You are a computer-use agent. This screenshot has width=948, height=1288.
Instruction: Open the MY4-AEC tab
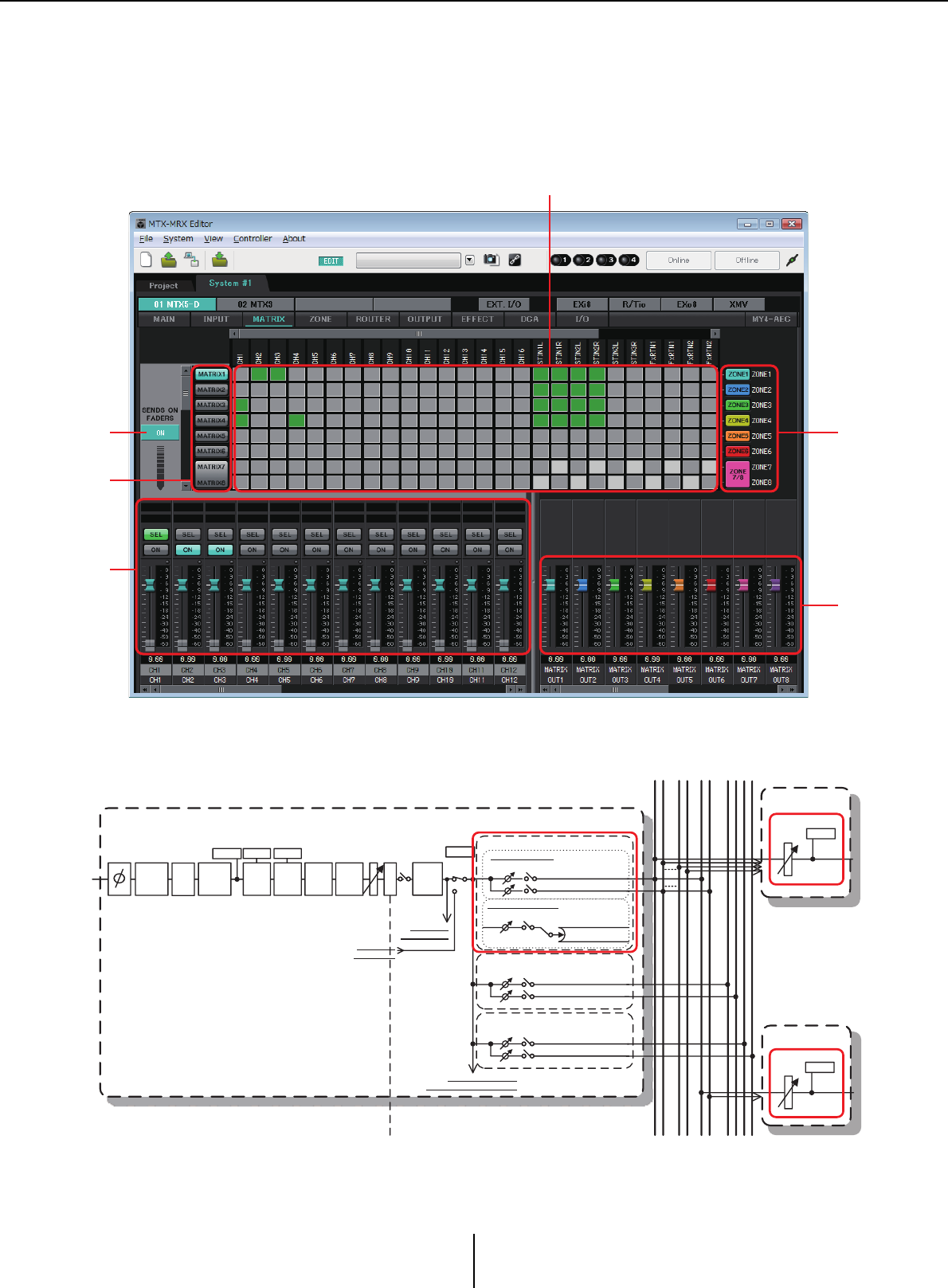[x=771, y=319]
